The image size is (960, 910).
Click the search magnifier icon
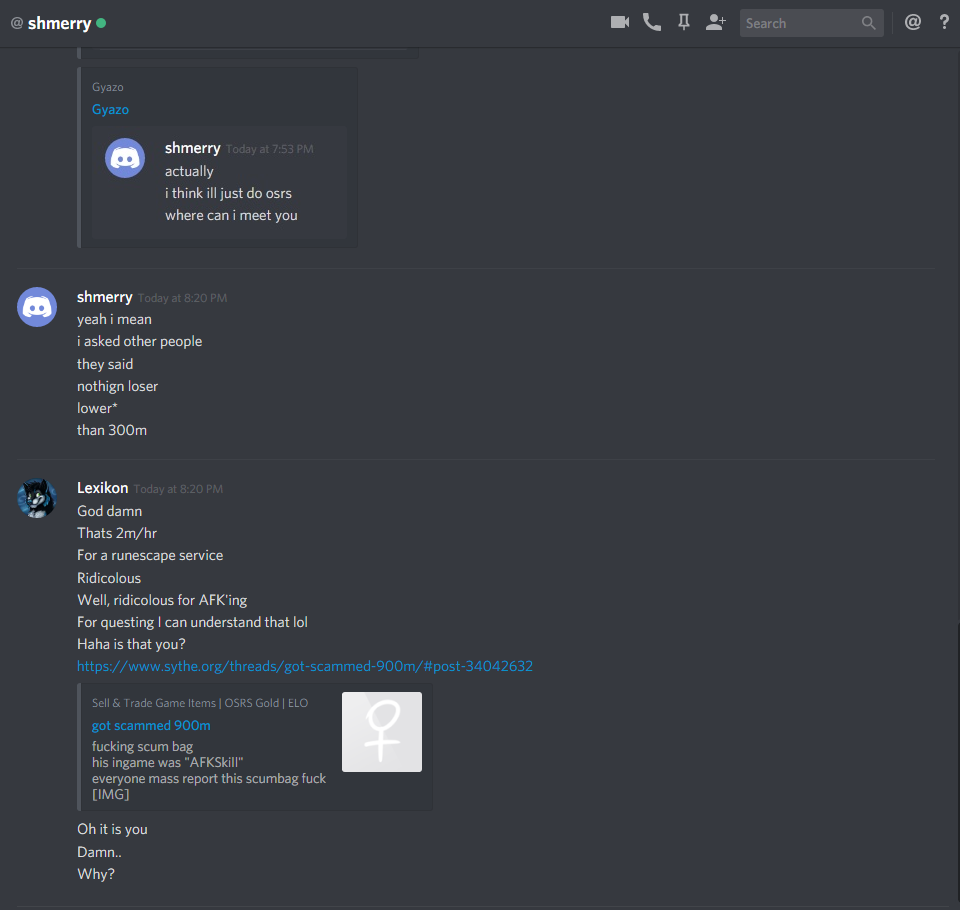click(x=868, y=23)
